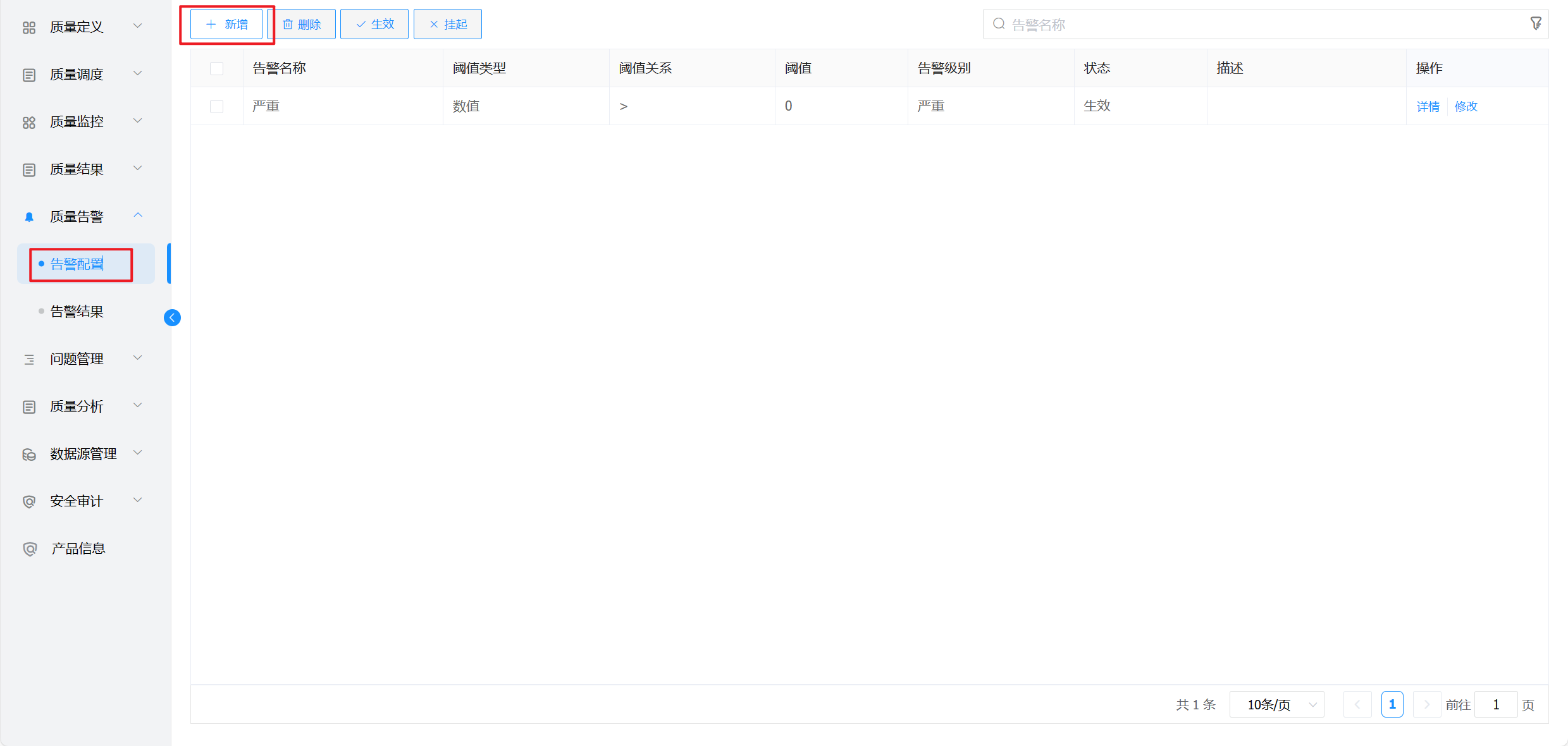Image resolution: width=1568 pixels, height=746 pixels.
Task: Click the 数据源管理 database icon
Action: click(29, 454)
